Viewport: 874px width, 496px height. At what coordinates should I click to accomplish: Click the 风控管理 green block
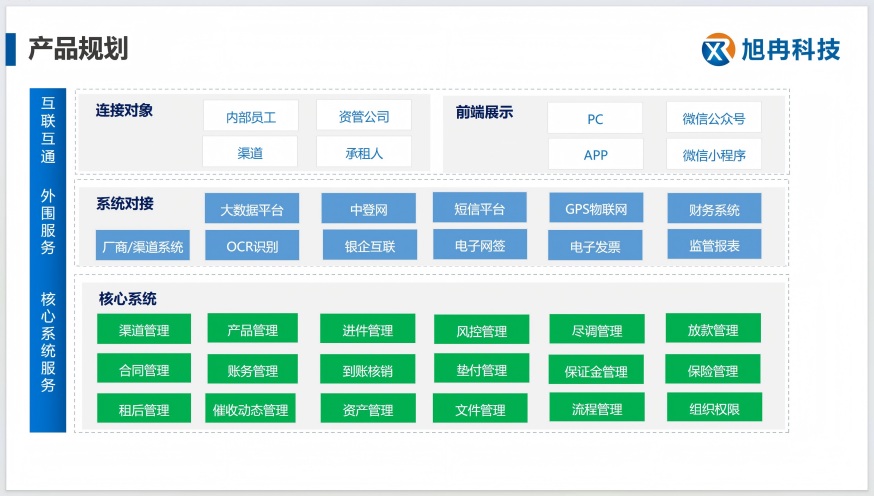click(481, 330)
